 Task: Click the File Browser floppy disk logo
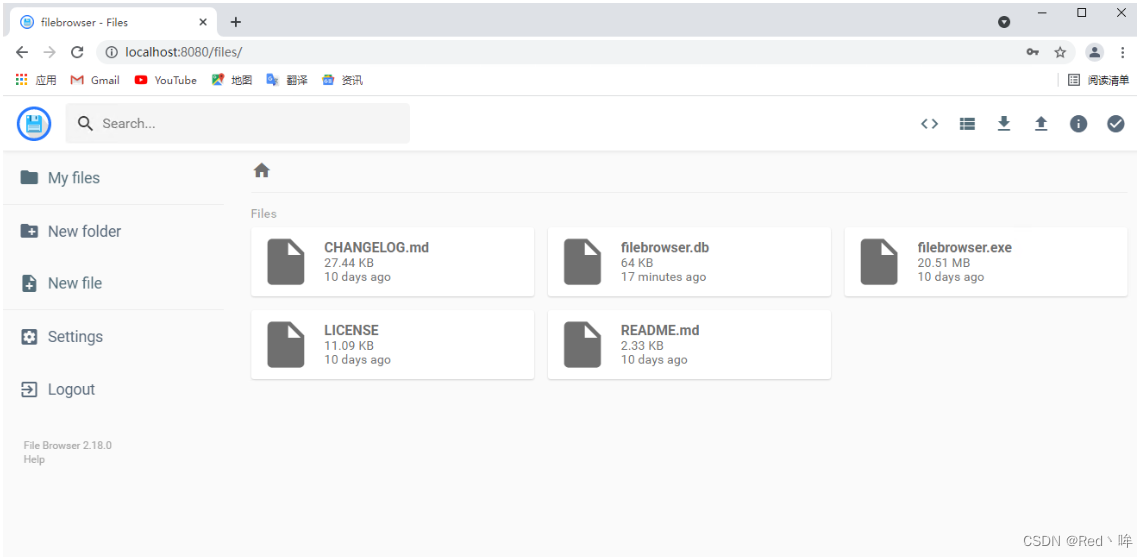coord(34,124)
